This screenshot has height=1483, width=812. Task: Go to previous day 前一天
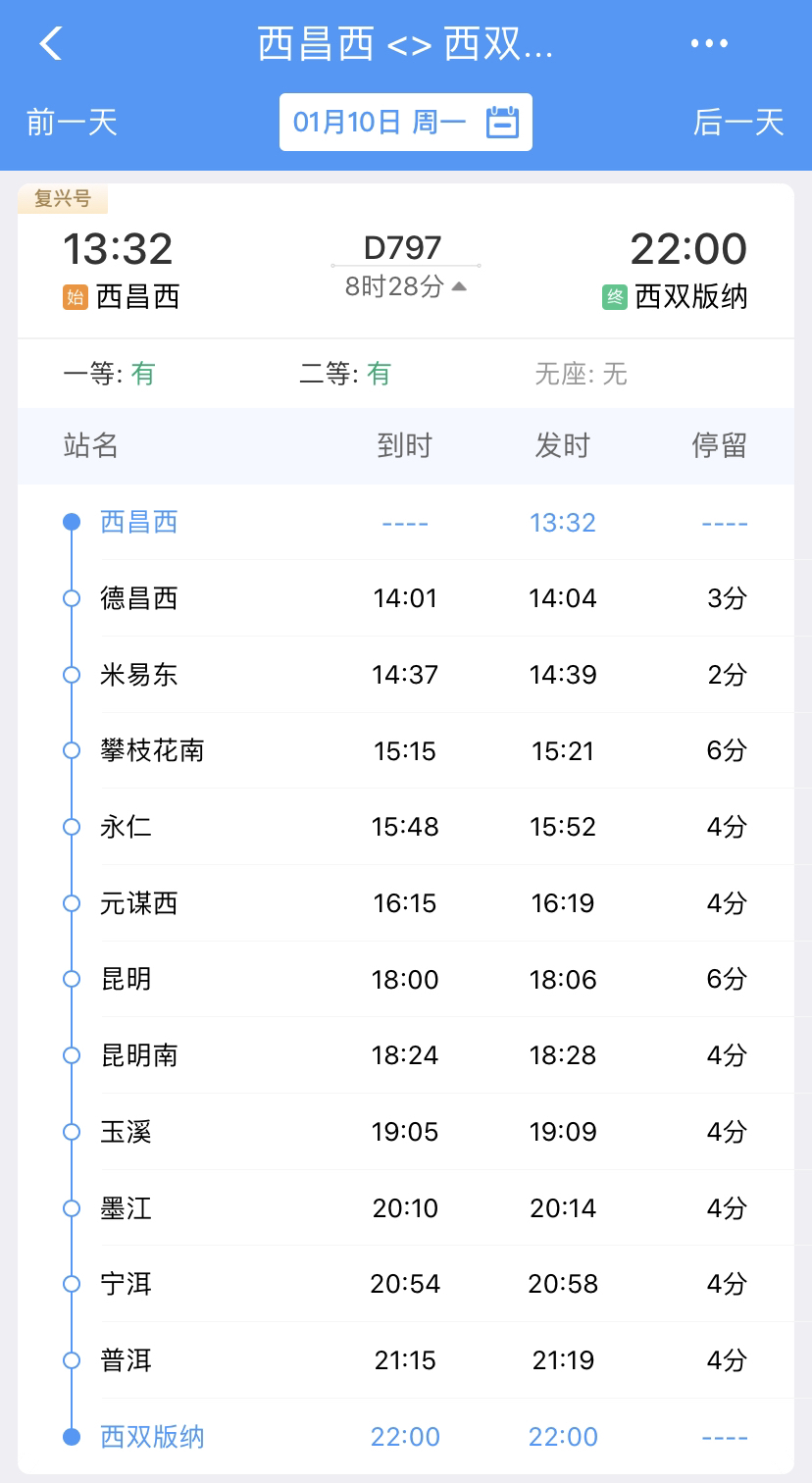tap(72, 123)
